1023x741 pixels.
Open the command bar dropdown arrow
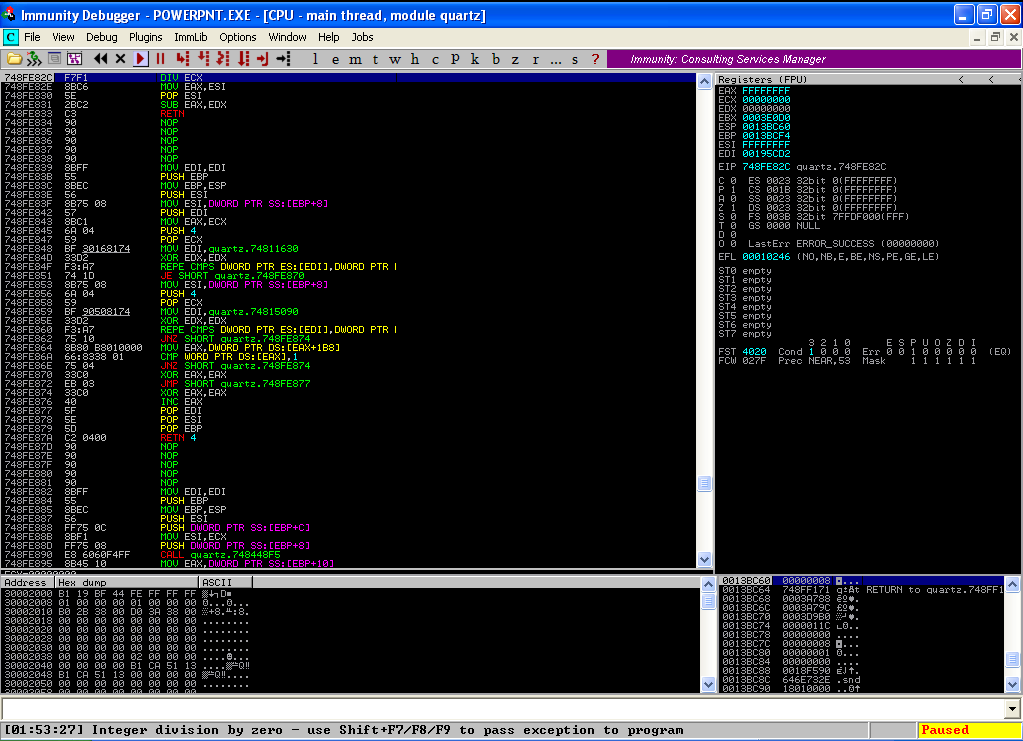point(1012,708)
